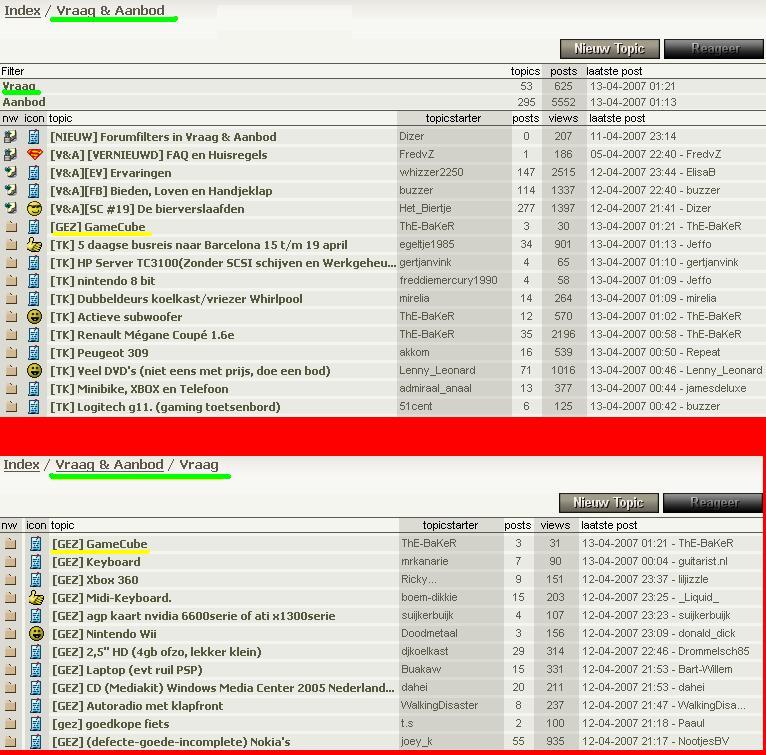766x755 pixels.
Task: Open the [V&A][EV] Ervaringen topic
Action: 111,173
